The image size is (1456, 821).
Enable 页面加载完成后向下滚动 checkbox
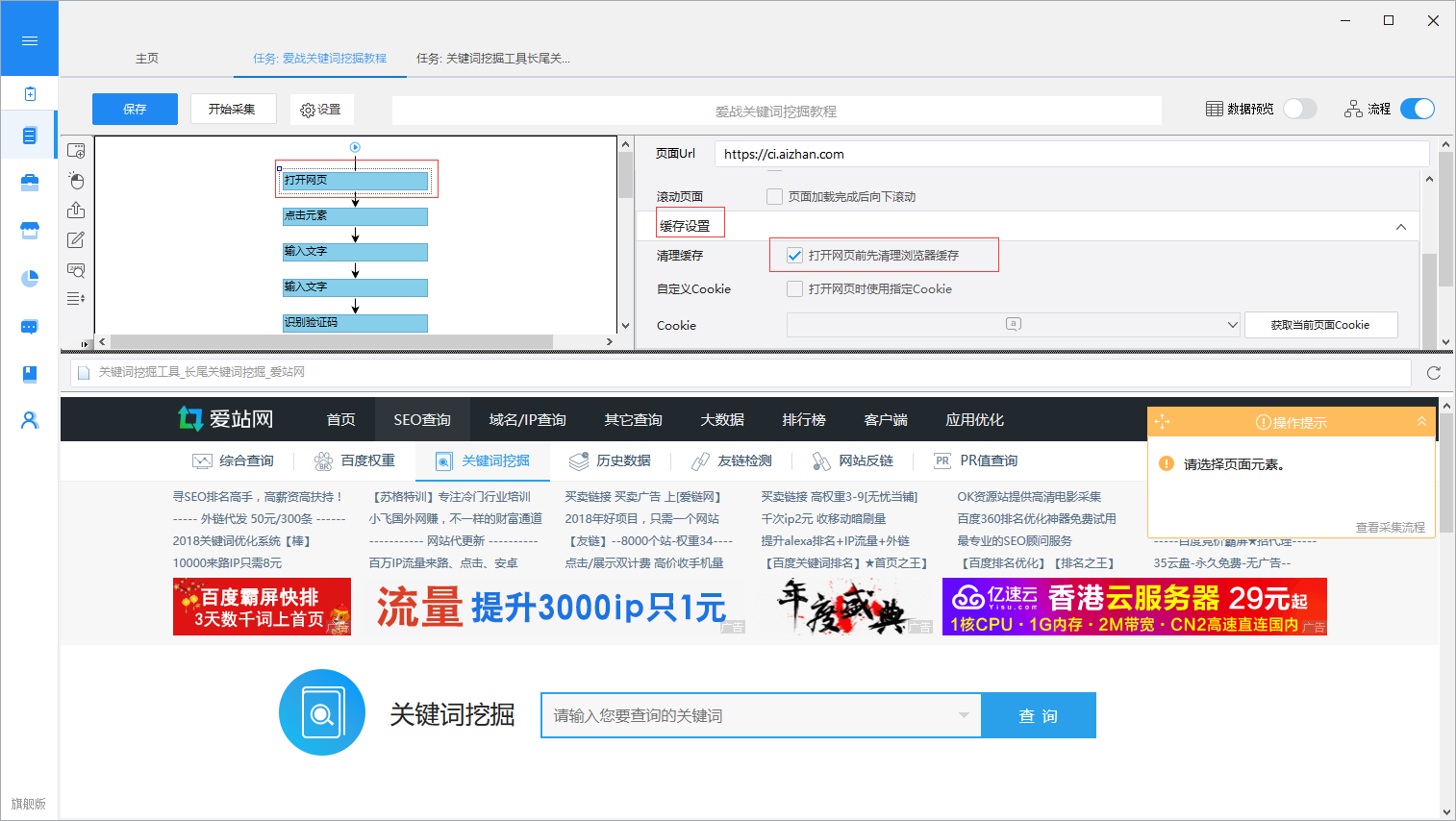pyautogui.click(x=774, y=196)
